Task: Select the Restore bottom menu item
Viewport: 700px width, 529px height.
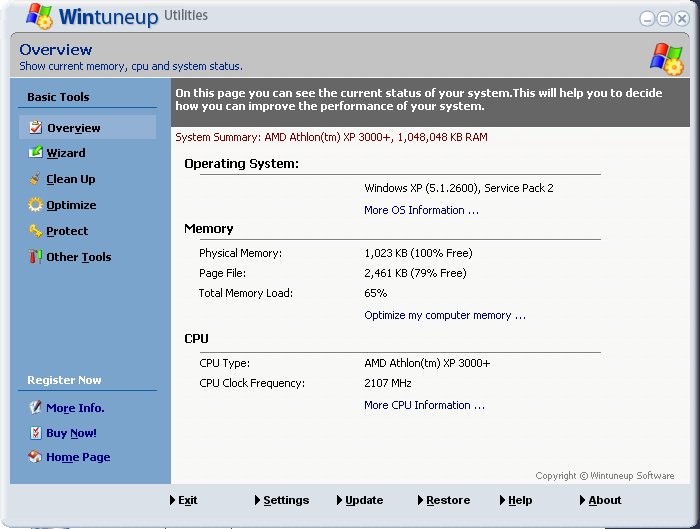Action: [x=444, y=500]
